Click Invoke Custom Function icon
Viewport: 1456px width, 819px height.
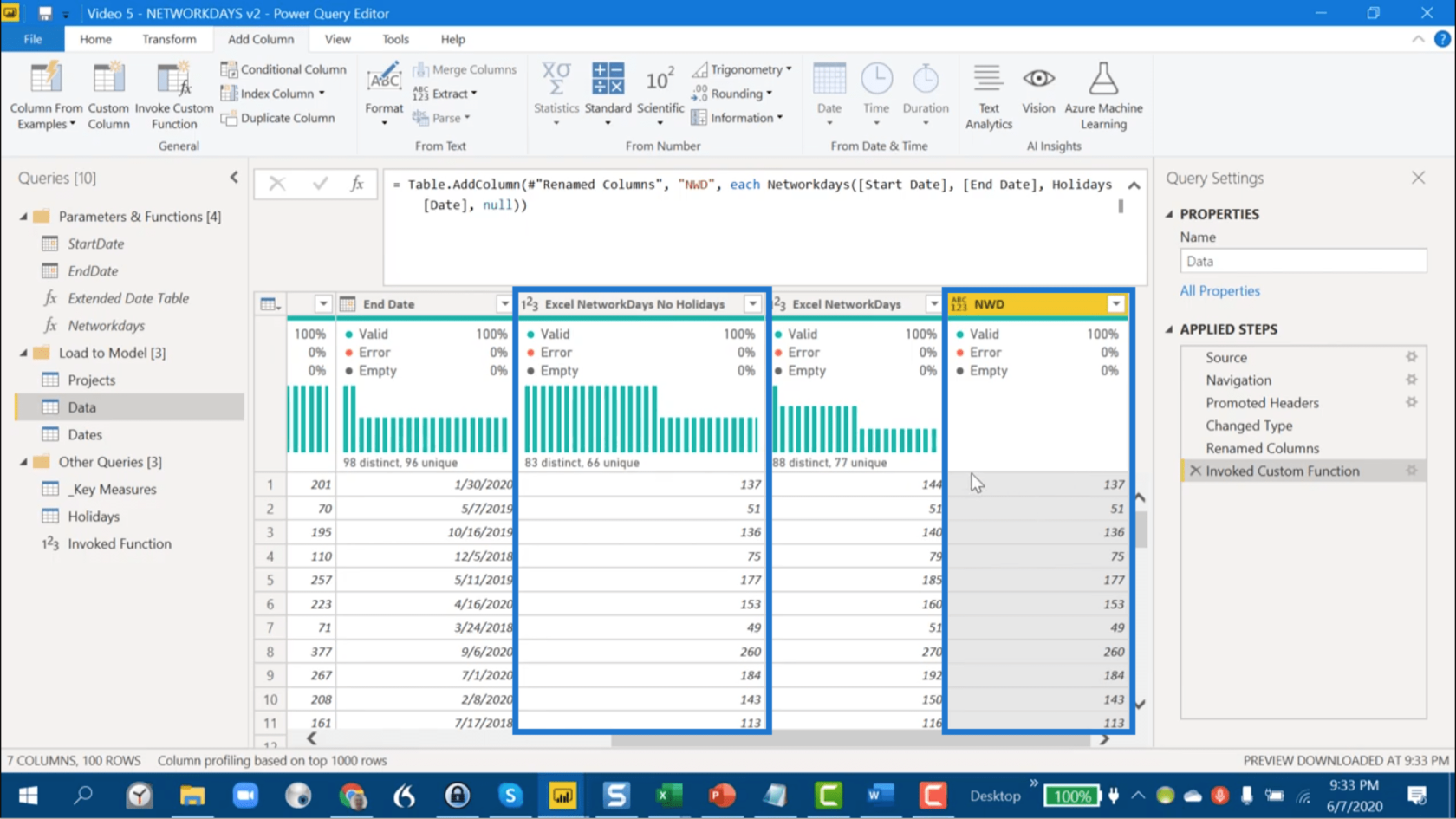click(173, 78)
